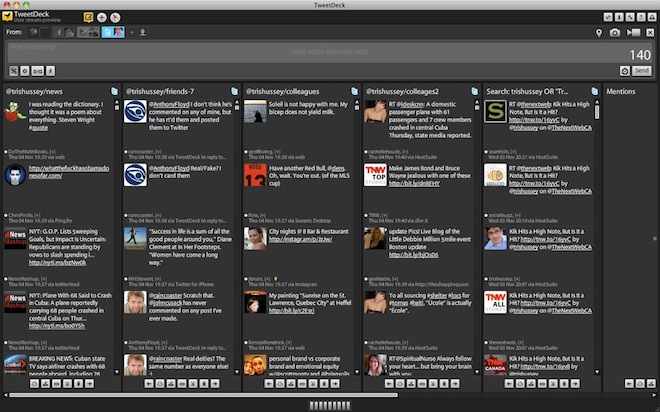Click the Twitter bird on Search column header
Viewport: 660px width, 412px height.
tap(595, 91)
